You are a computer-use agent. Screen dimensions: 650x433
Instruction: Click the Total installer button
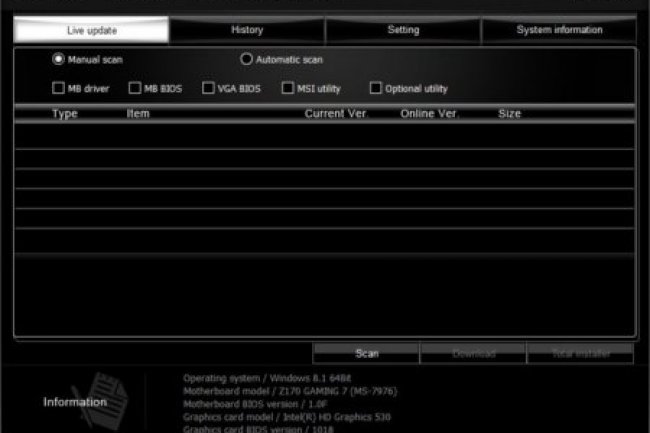pos(580,353)
